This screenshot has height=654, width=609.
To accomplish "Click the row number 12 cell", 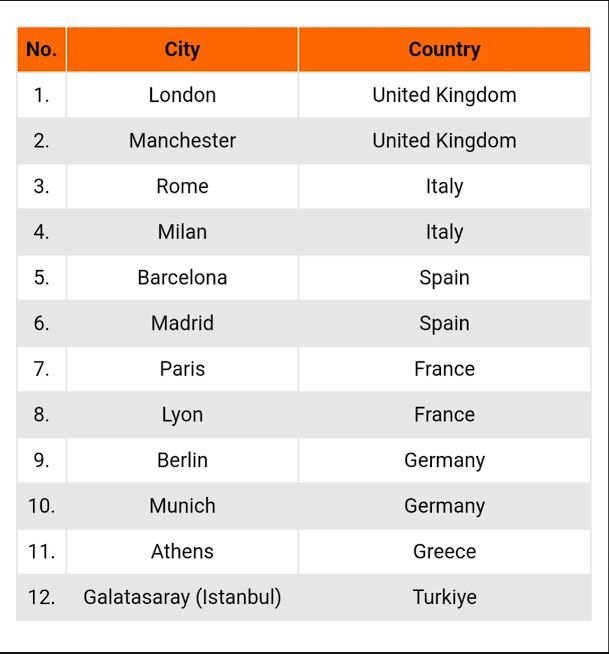I will pos(41,597).
